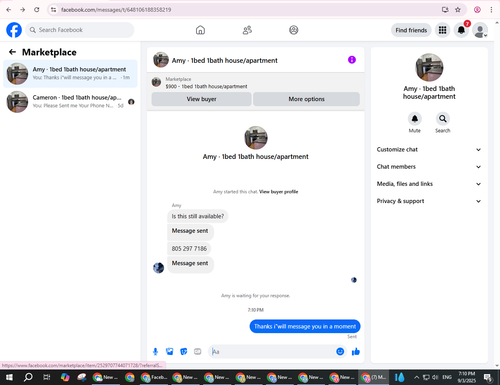Open Task View on taskbar
The width and height of the screenshot is (500, 385).
pyautogui.click(x=47, y=377)
